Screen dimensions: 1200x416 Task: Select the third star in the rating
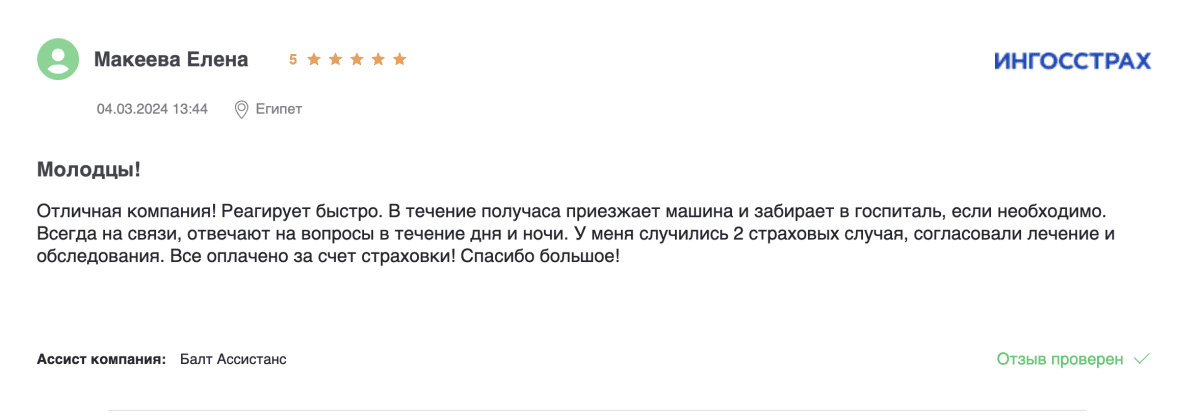pos(357,60)
